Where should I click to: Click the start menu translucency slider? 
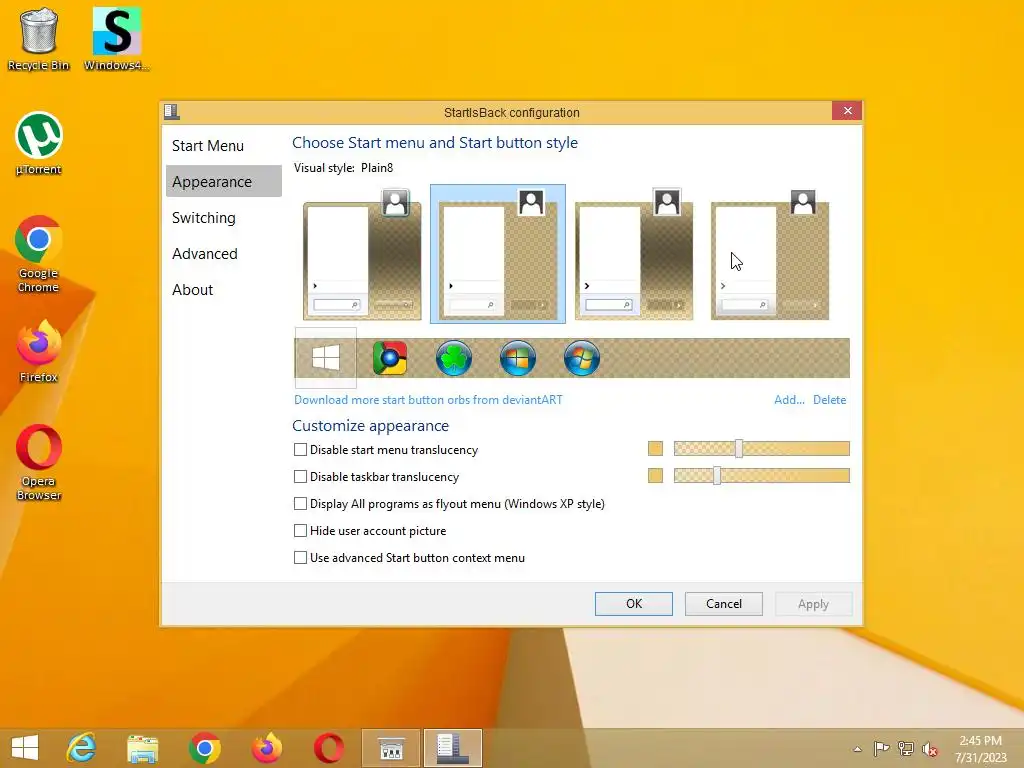pyautogui.click(x=761, y=449)
